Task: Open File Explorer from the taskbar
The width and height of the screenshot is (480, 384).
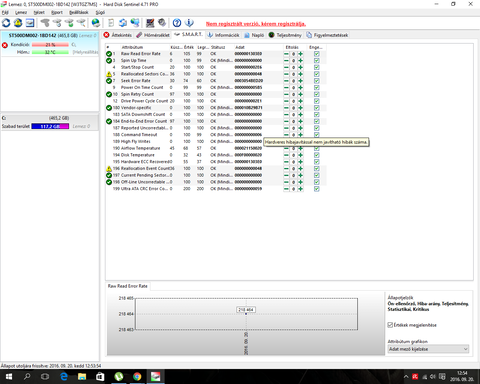Action: tap(82, 377)
